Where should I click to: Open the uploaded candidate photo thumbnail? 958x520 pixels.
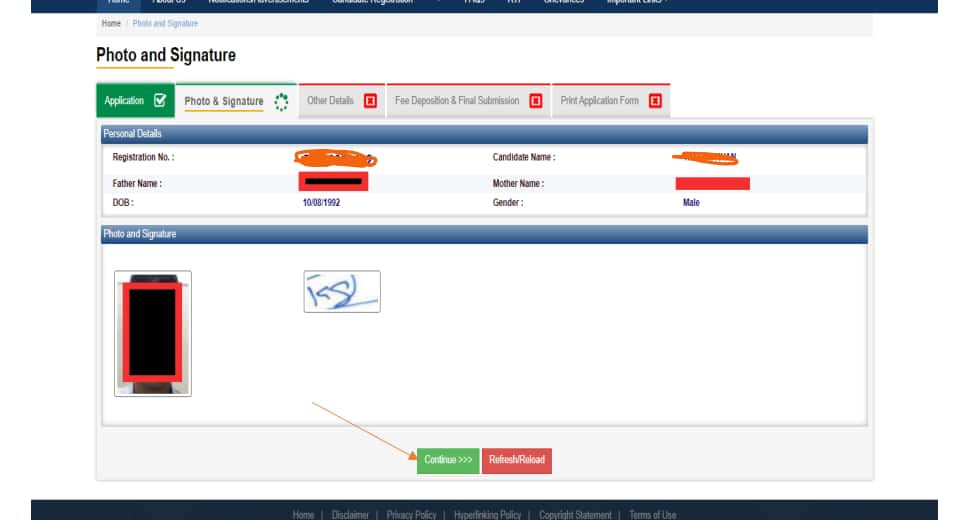153,334
